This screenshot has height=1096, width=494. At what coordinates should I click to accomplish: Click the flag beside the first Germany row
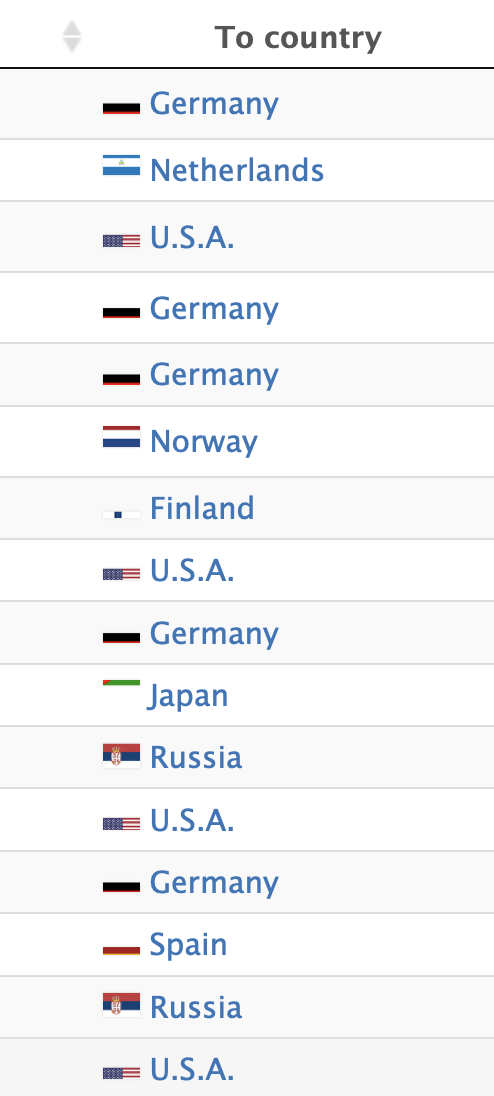pos(122,108)
